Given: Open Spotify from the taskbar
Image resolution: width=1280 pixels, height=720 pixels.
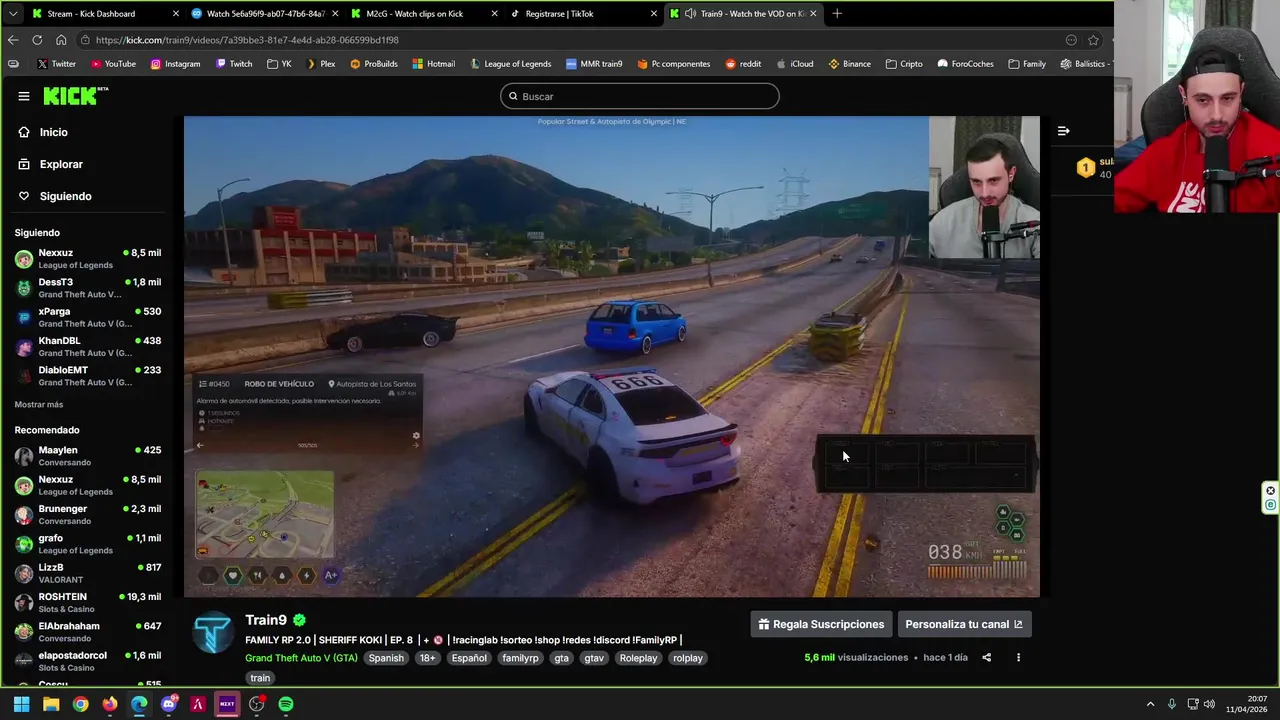Looking at the screenshot, I should [x=286, y=704].
